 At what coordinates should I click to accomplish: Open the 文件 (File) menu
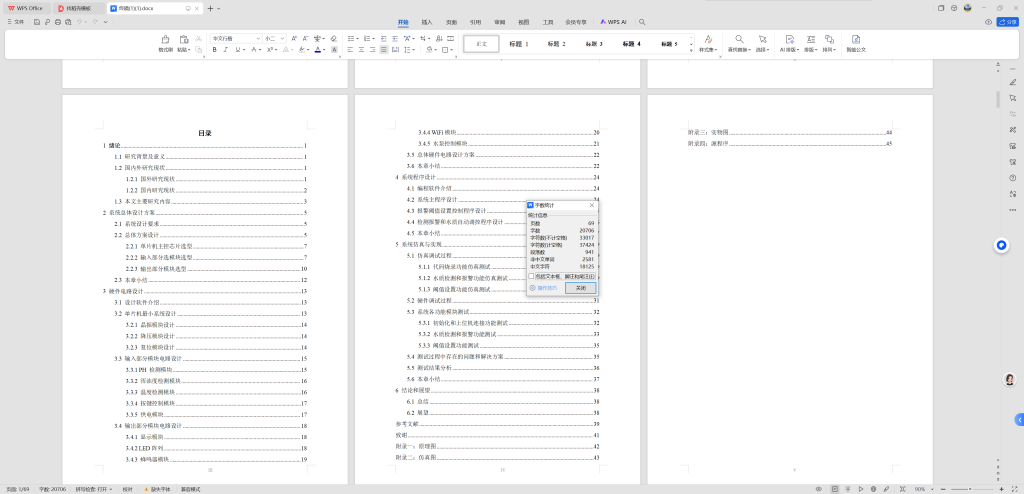[16, 21]
